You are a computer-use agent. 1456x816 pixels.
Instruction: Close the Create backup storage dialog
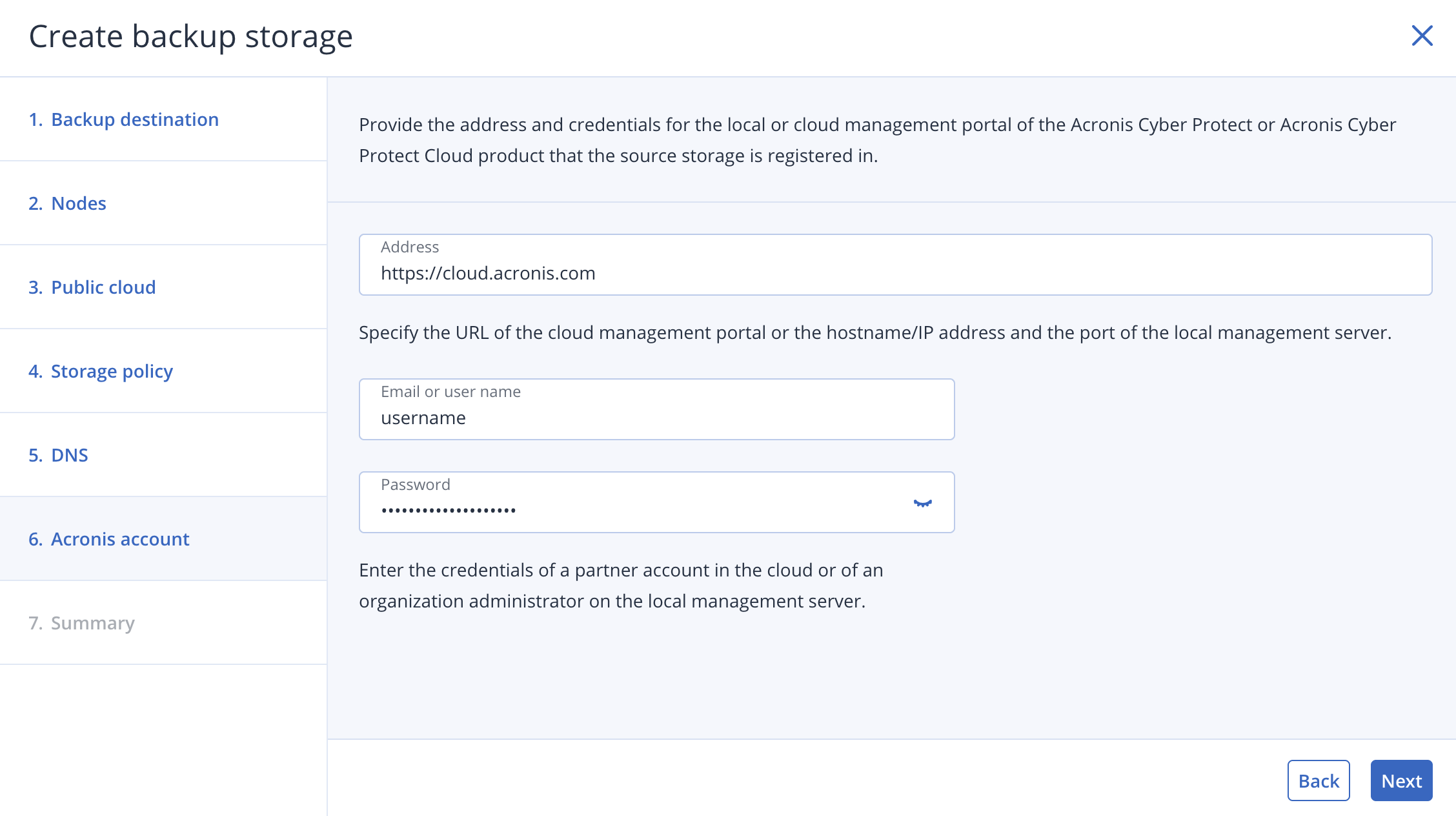[x=1422, y=37]
